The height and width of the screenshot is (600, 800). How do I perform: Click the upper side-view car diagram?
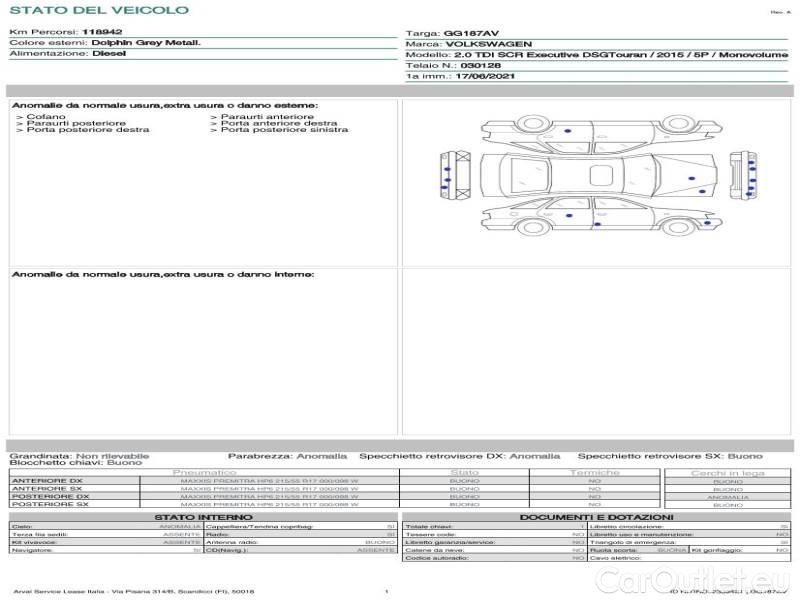click(602, 134)
